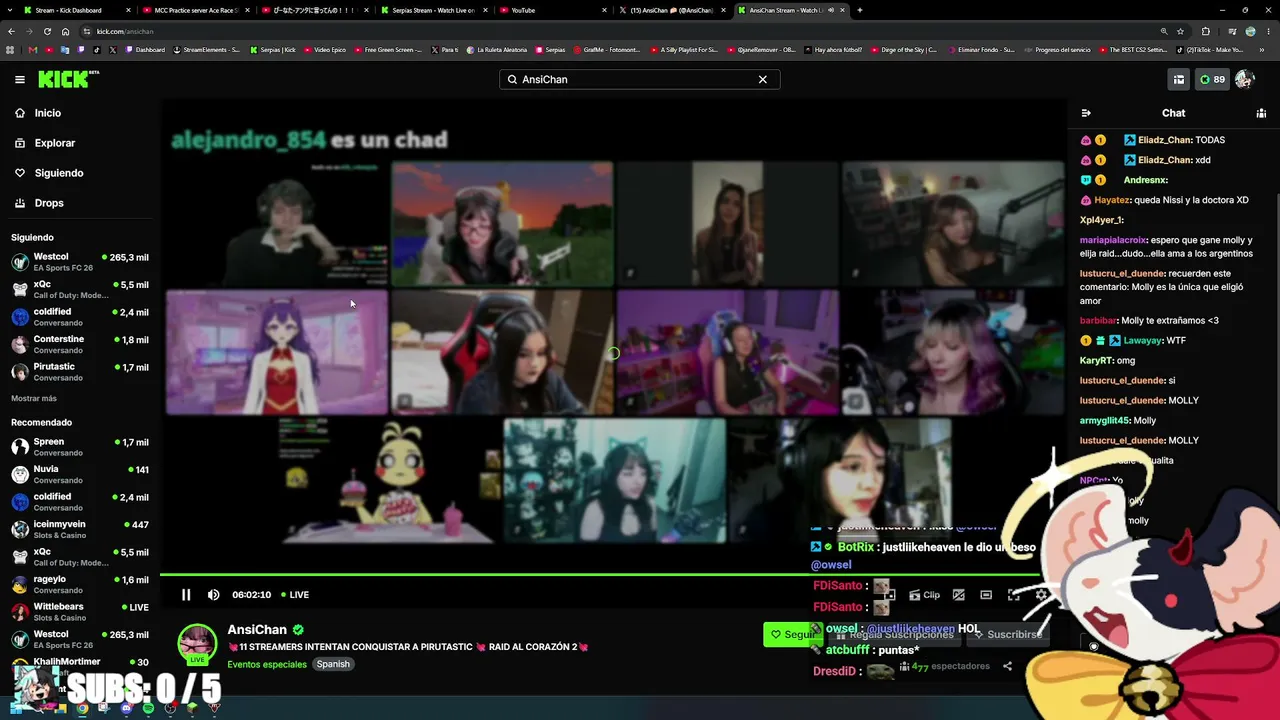The image size is (1280, 720).
Task: Open the StreamElements bookmark
Action: 208,49
